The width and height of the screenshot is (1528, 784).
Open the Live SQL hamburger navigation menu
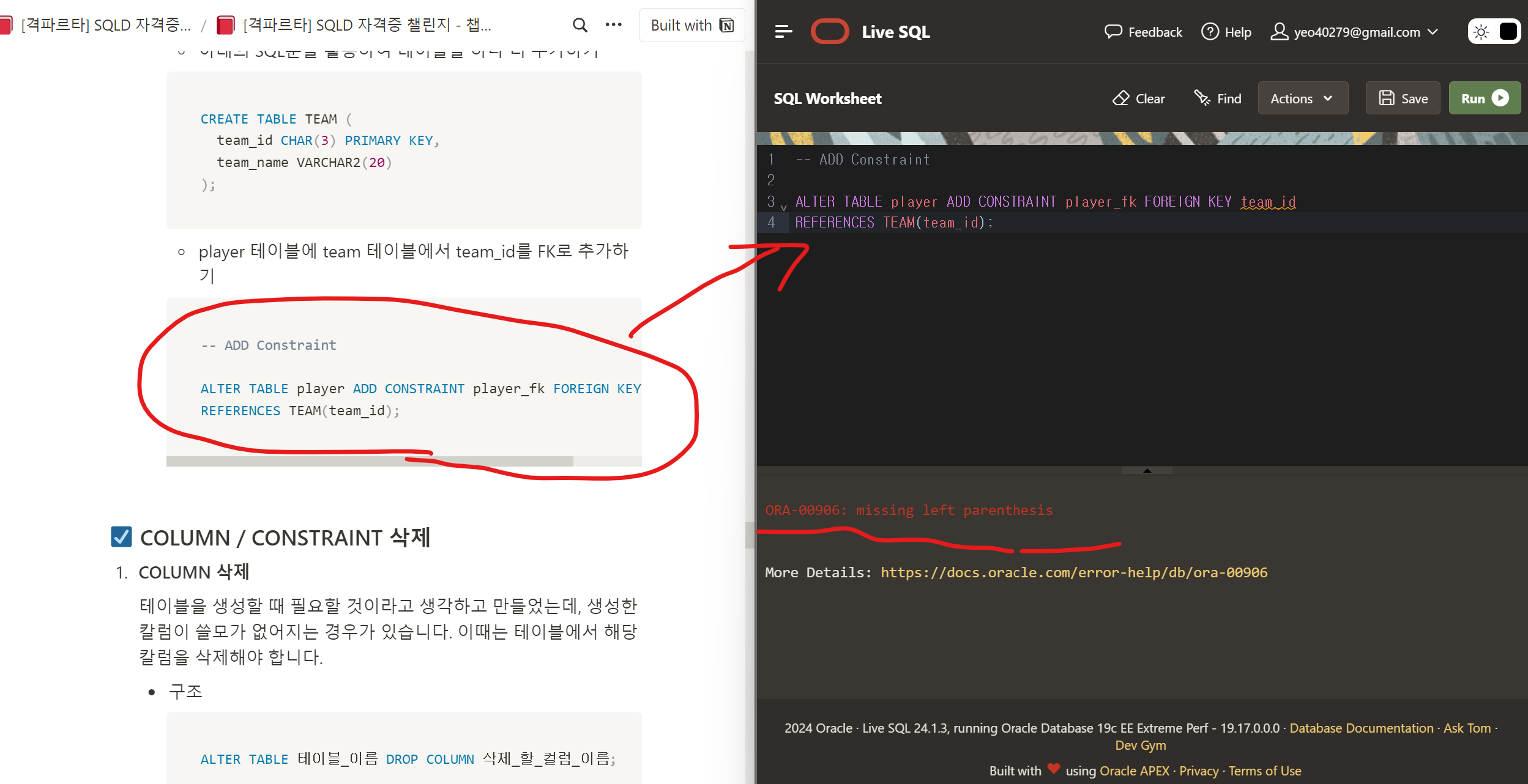[783, 32]
